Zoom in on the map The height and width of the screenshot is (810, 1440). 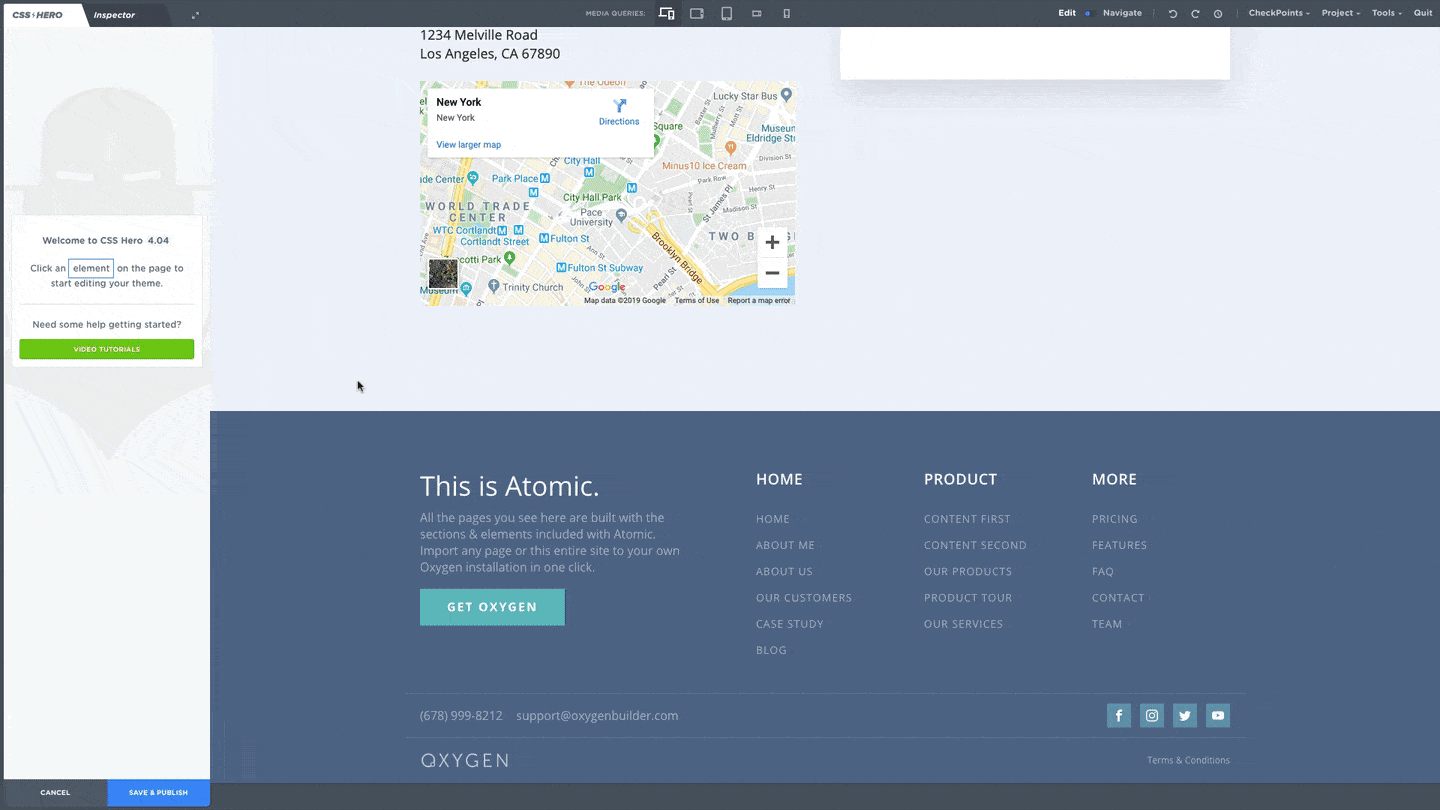pyautogui.click(x=772, y=243)
